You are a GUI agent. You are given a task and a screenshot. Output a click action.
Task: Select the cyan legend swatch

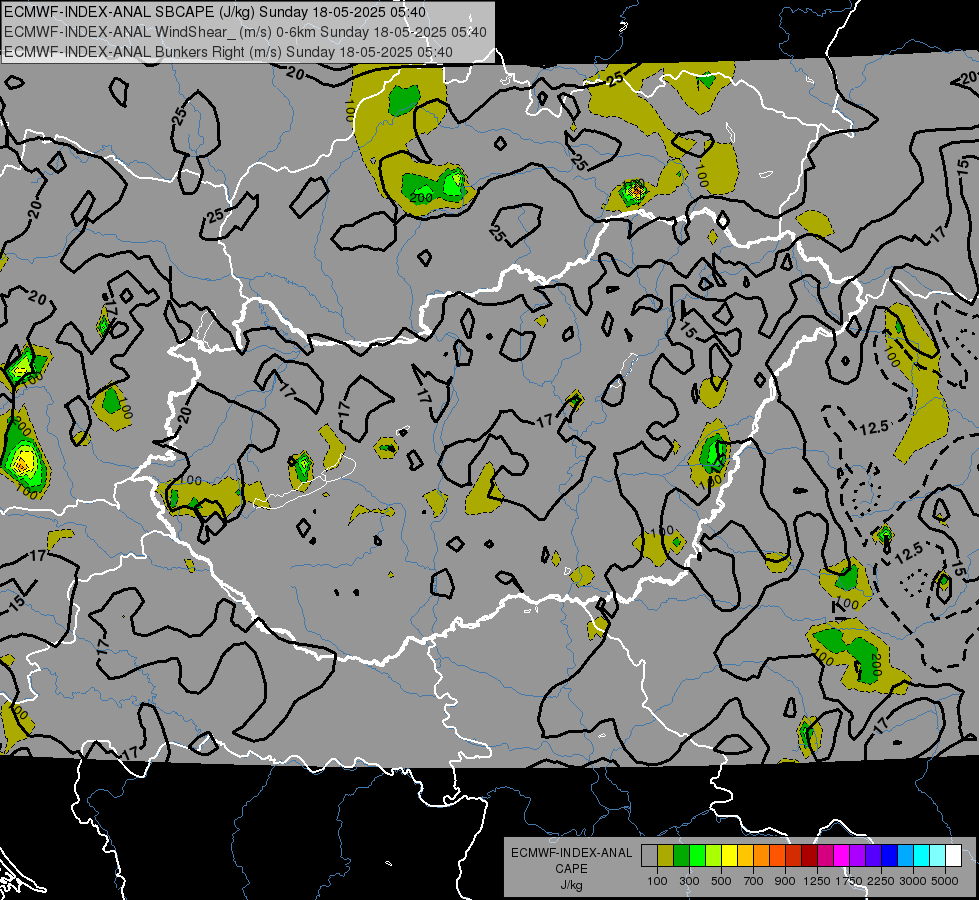pos(922,856)
